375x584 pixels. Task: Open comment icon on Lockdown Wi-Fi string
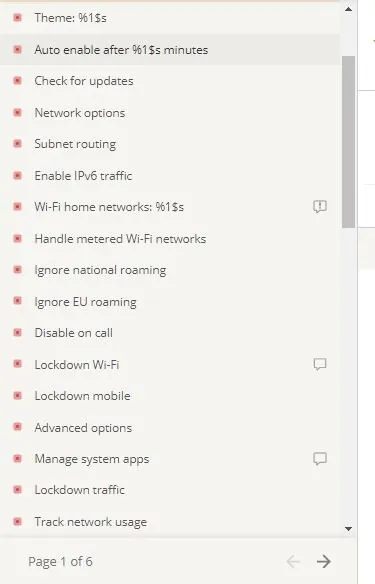[x=320, y=364]
